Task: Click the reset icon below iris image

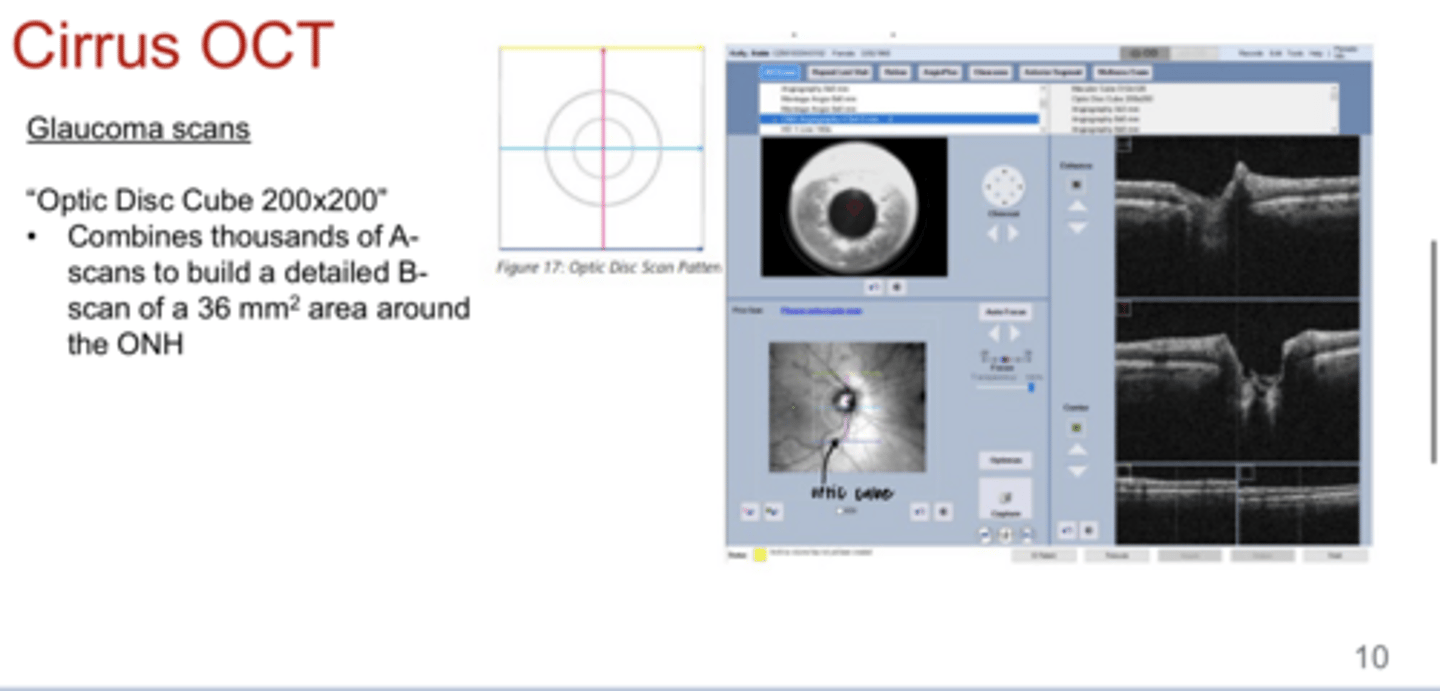Action: tap(875, 287)
